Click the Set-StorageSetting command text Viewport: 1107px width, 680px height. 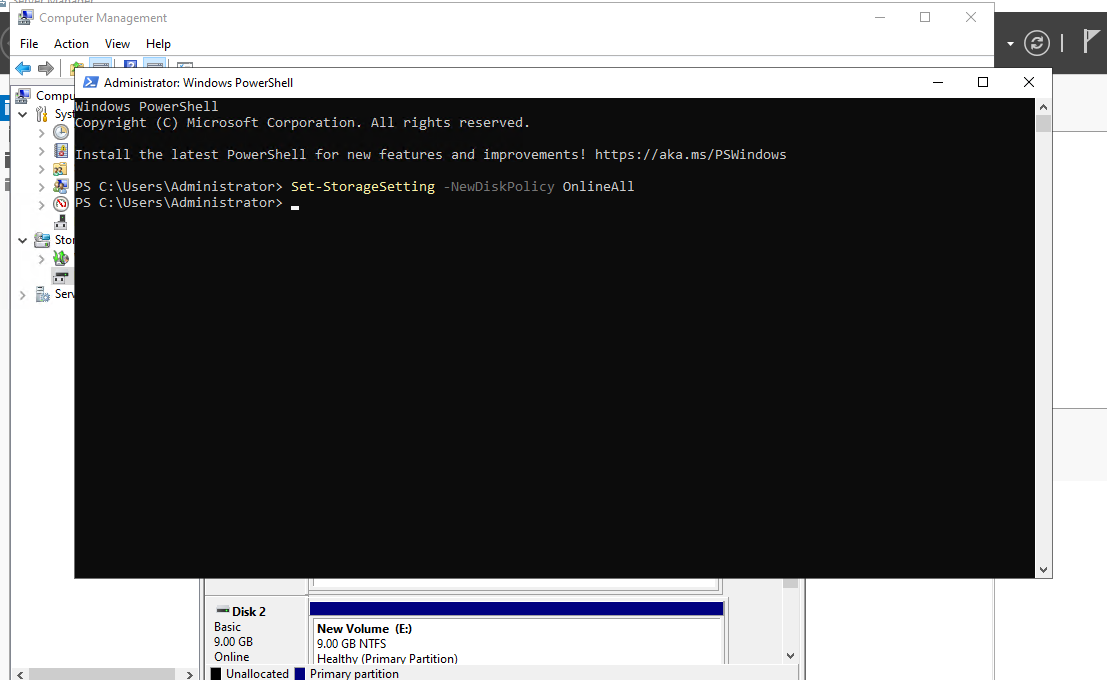tap(363, 186)
